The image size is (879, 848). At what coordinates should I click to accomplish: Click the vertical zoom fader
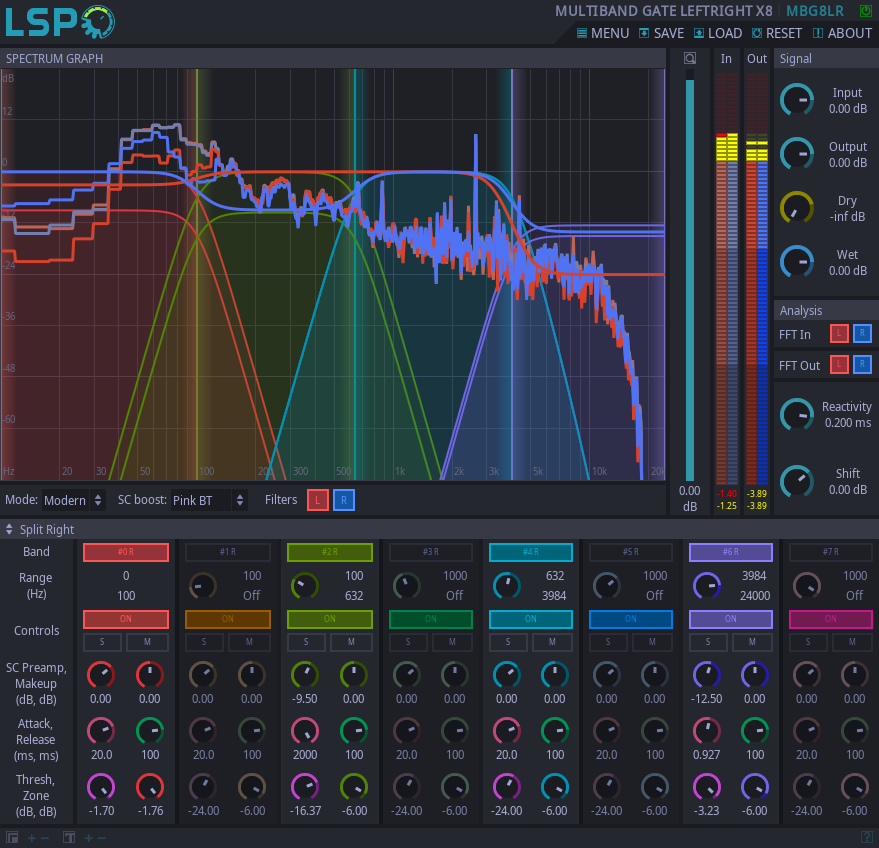690,277
